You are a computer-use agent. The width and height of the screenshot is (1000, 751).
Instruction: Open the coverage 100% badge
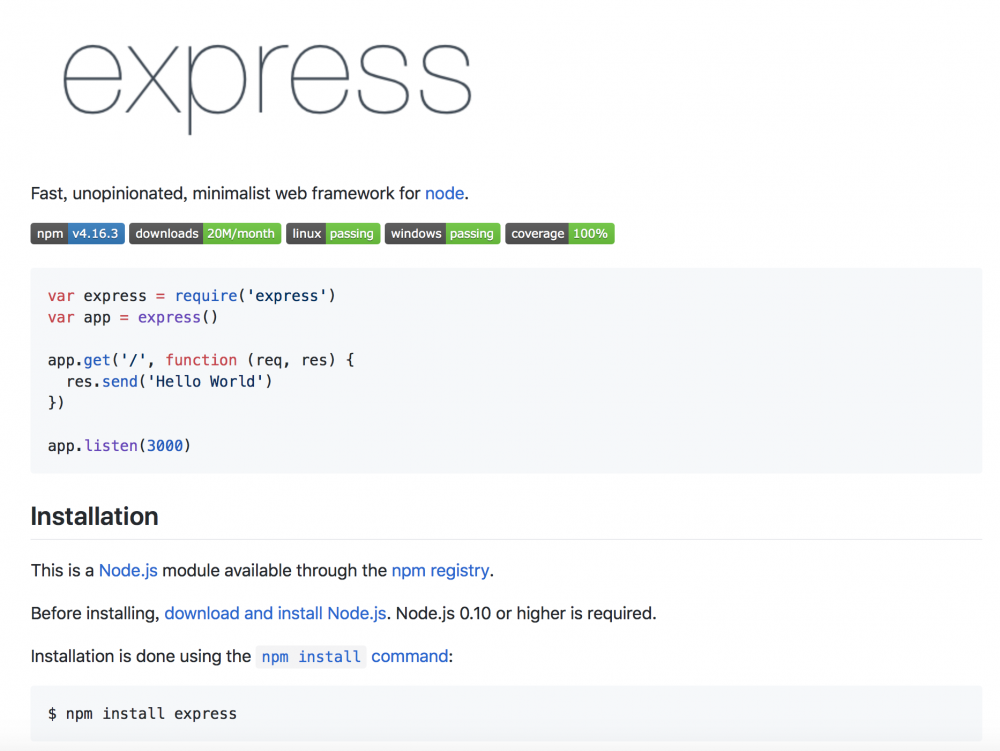559,234
